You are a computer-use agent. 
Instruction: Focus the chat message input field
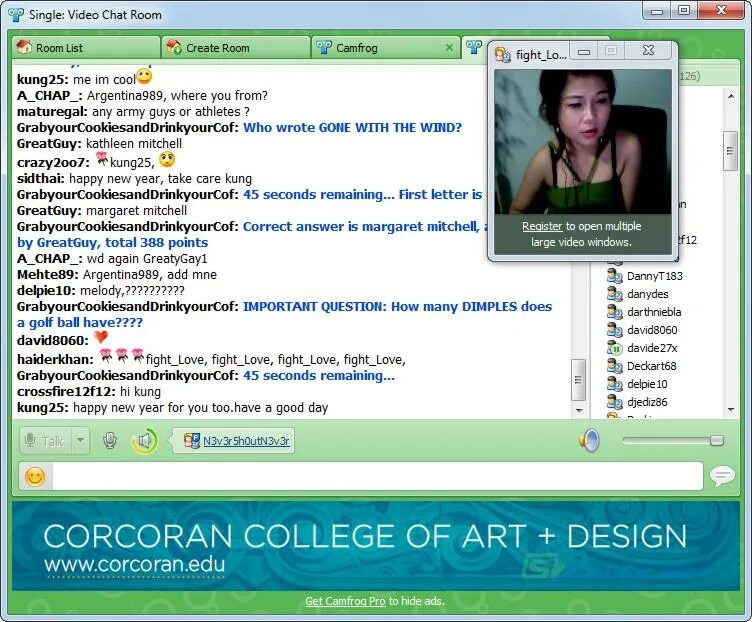(377, 476)
